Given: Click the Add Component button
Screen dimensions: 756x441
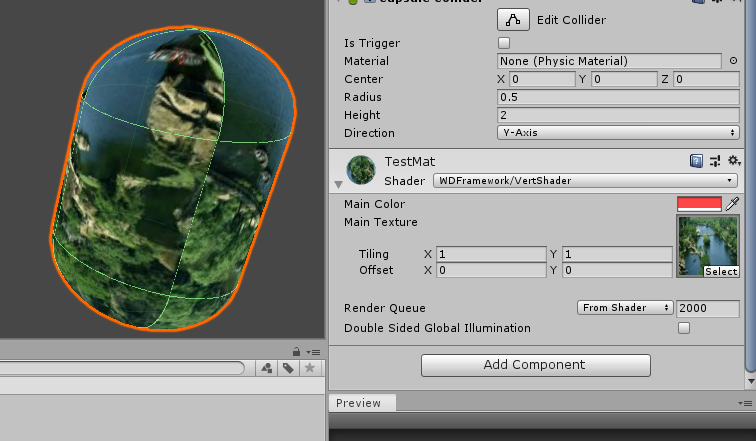Looking at the screenshot, I should coord(536,365).
